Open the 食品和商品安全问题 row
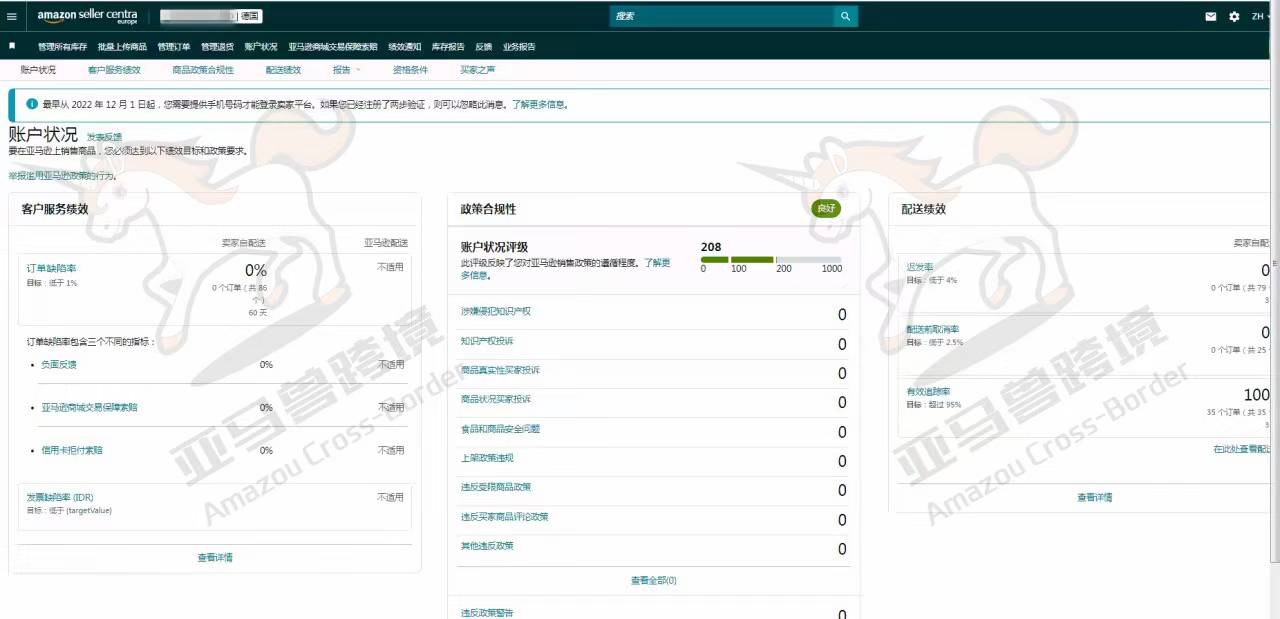The height and width of the screenshot is (619, 1280). 654,431
